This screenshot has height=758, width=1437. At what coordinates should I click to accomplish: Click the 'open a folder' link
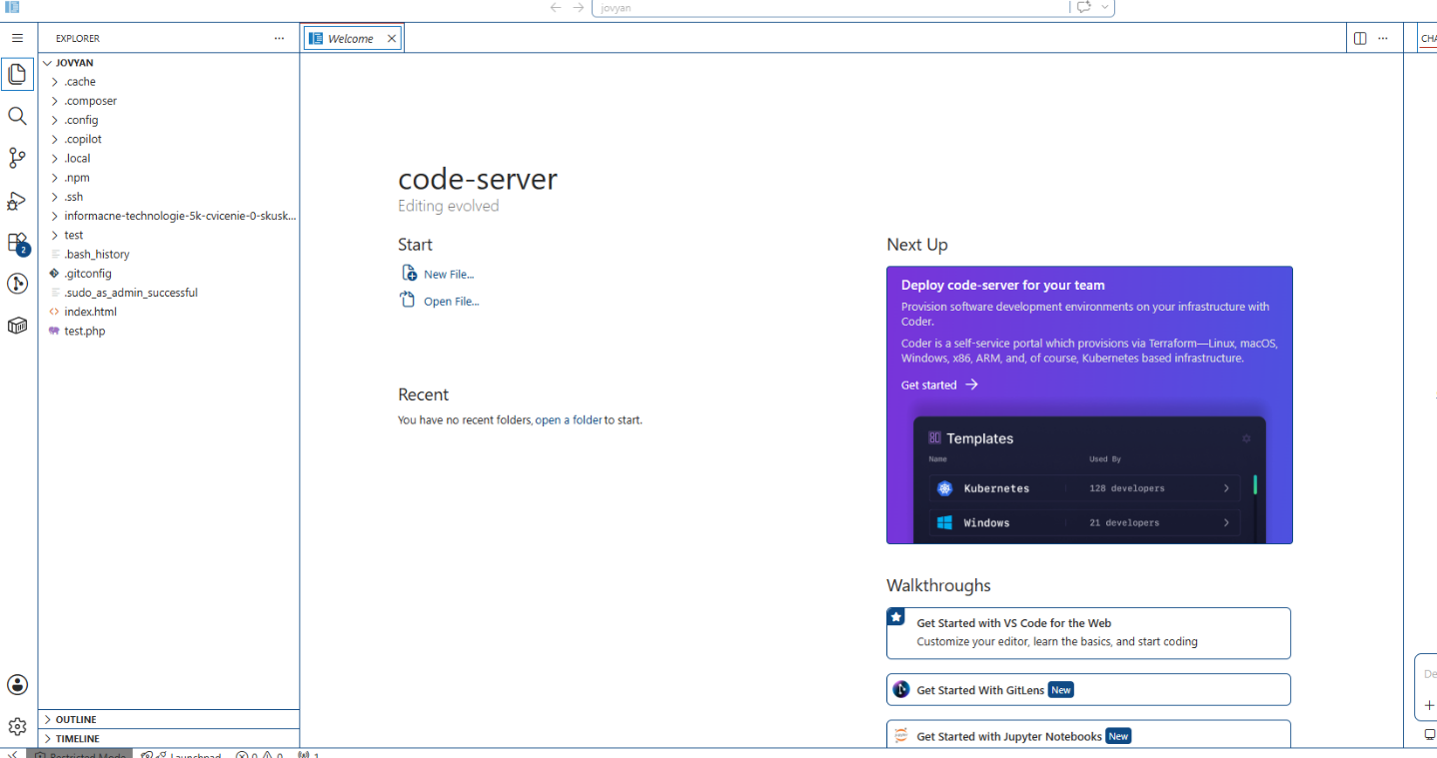(x=569, y=420)
